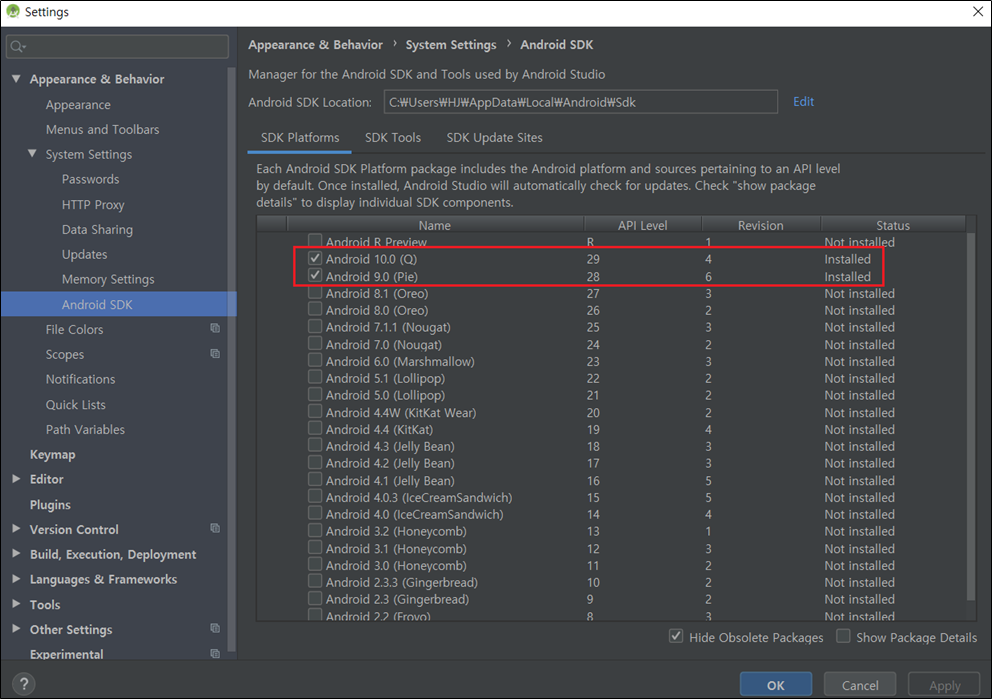The image size is (992, 699).
Task: Expand the Languages & Frameworks node
Action: [16, 579]
